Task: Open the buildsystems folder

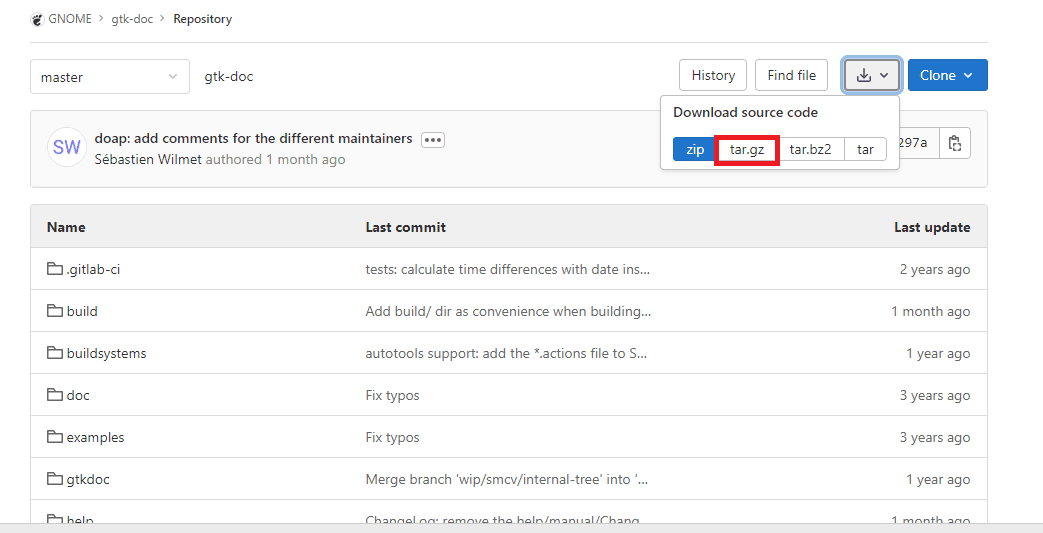Action: pos(106,353)
